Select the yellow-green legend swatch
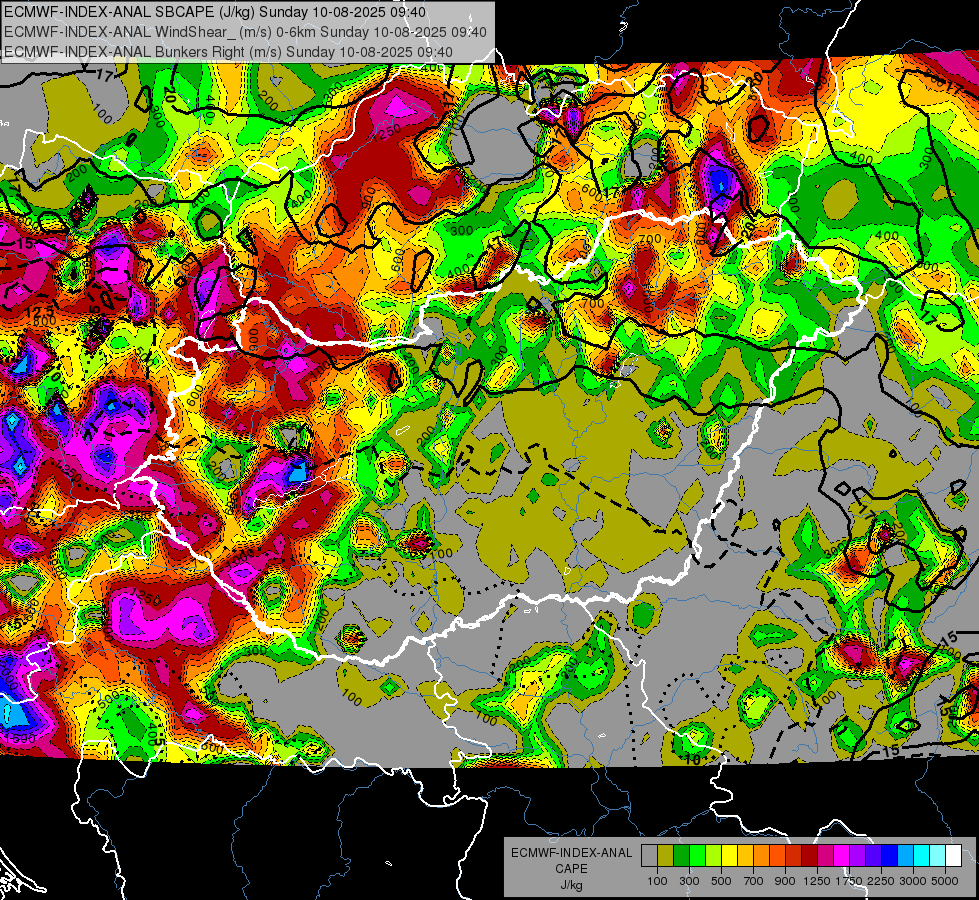Image resolution: width=979 pixels, height=900 pixels. pyautogui.click(x=713, y=856)
